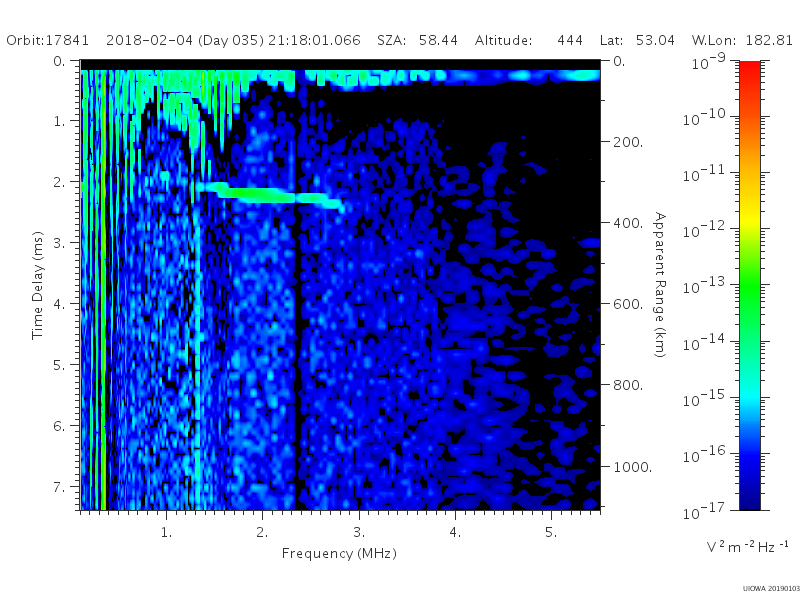Click the 400. apparent range tick label
Image resolution: width=800 pixels, height=600 pixels.
(x=628, y=223)
